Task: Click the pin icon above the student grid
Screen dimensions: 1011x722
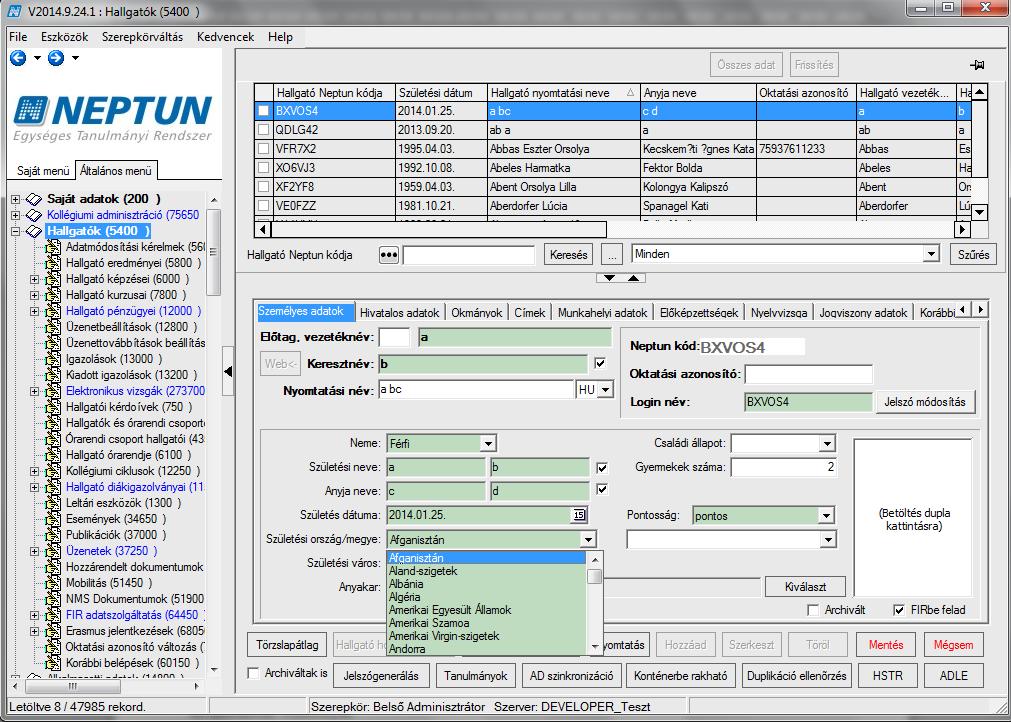Action: (x=977, y=64)
